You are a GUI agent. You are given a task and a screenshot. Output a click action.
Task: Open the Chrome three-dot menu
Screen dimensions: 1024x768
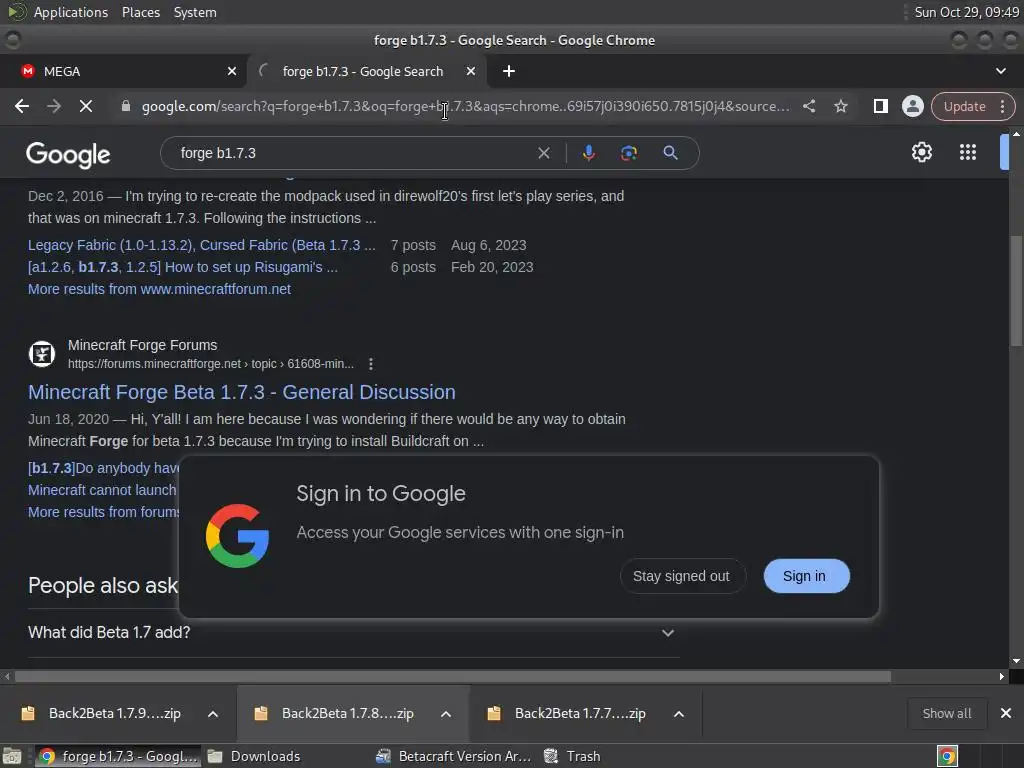coord(1002,106)
